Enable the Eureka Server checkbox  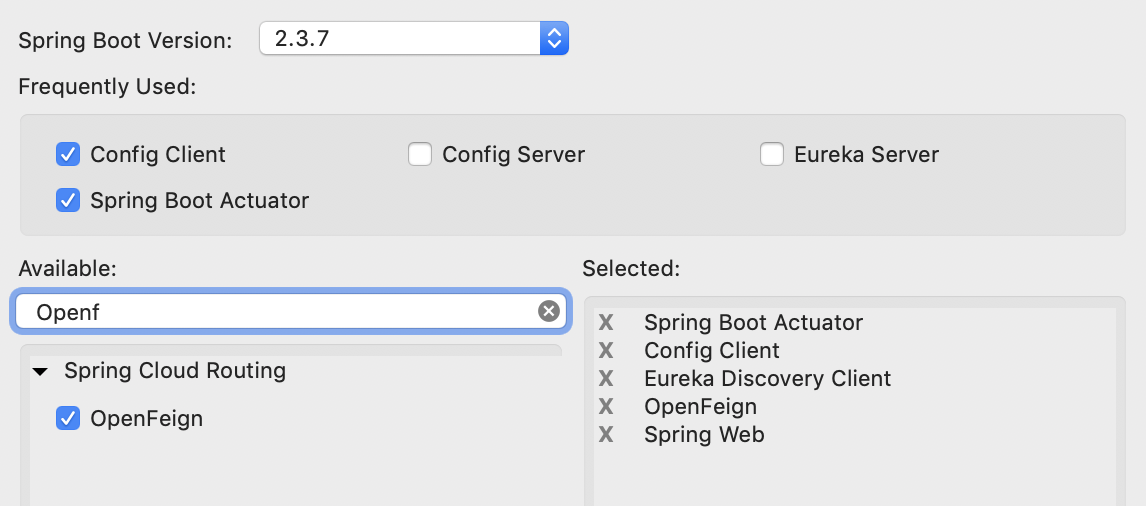click(x=772, y=155)
